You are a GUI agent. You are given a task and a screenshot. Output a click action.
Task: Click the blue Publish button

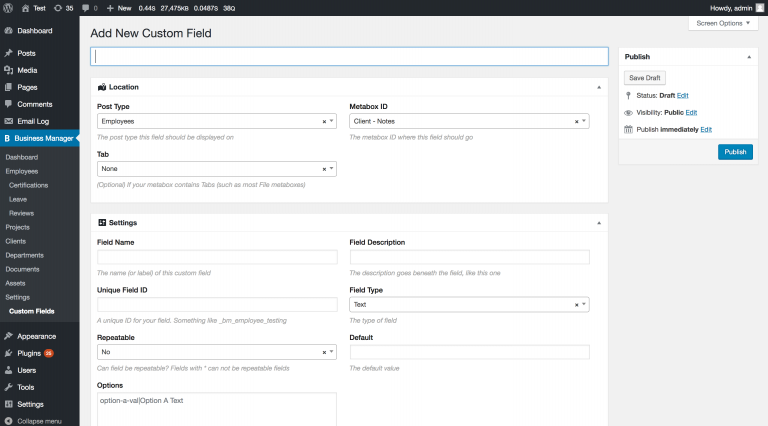pos(735,152)
